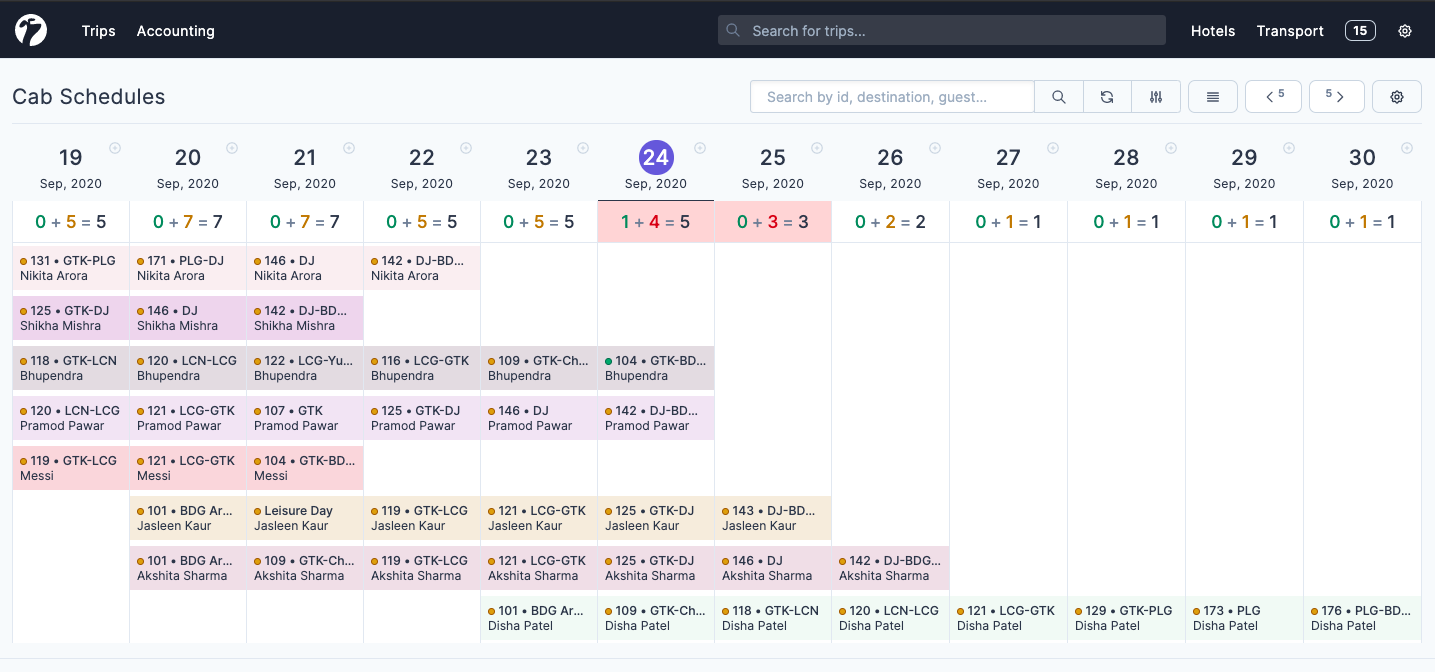Click the target icon above Sep 24
The width and height of the screenshot is (1435, 672).
click(701, 147)
